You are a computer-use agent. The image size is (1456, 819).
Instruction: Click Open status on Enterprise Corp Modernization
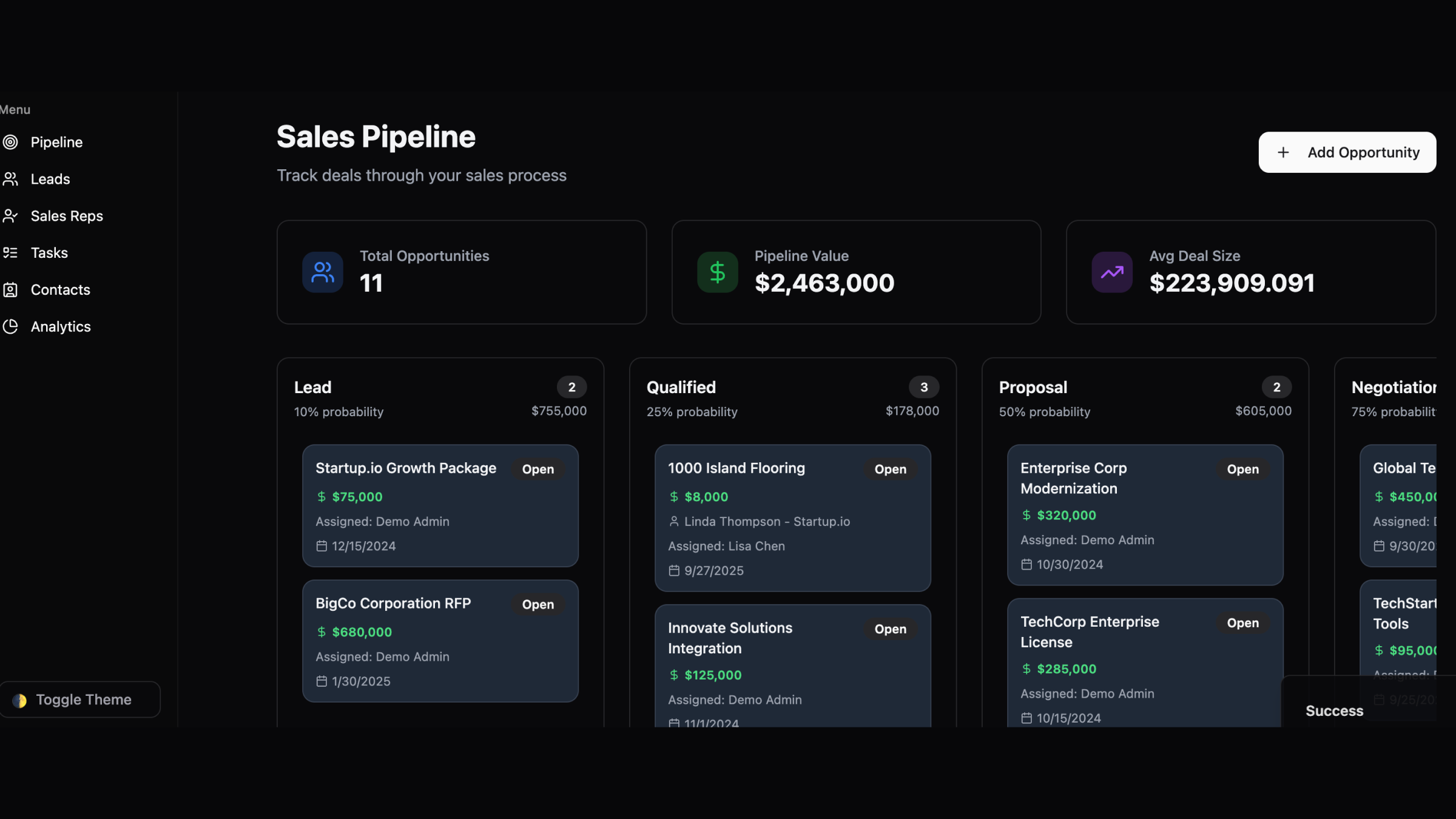pos(1242,469)
